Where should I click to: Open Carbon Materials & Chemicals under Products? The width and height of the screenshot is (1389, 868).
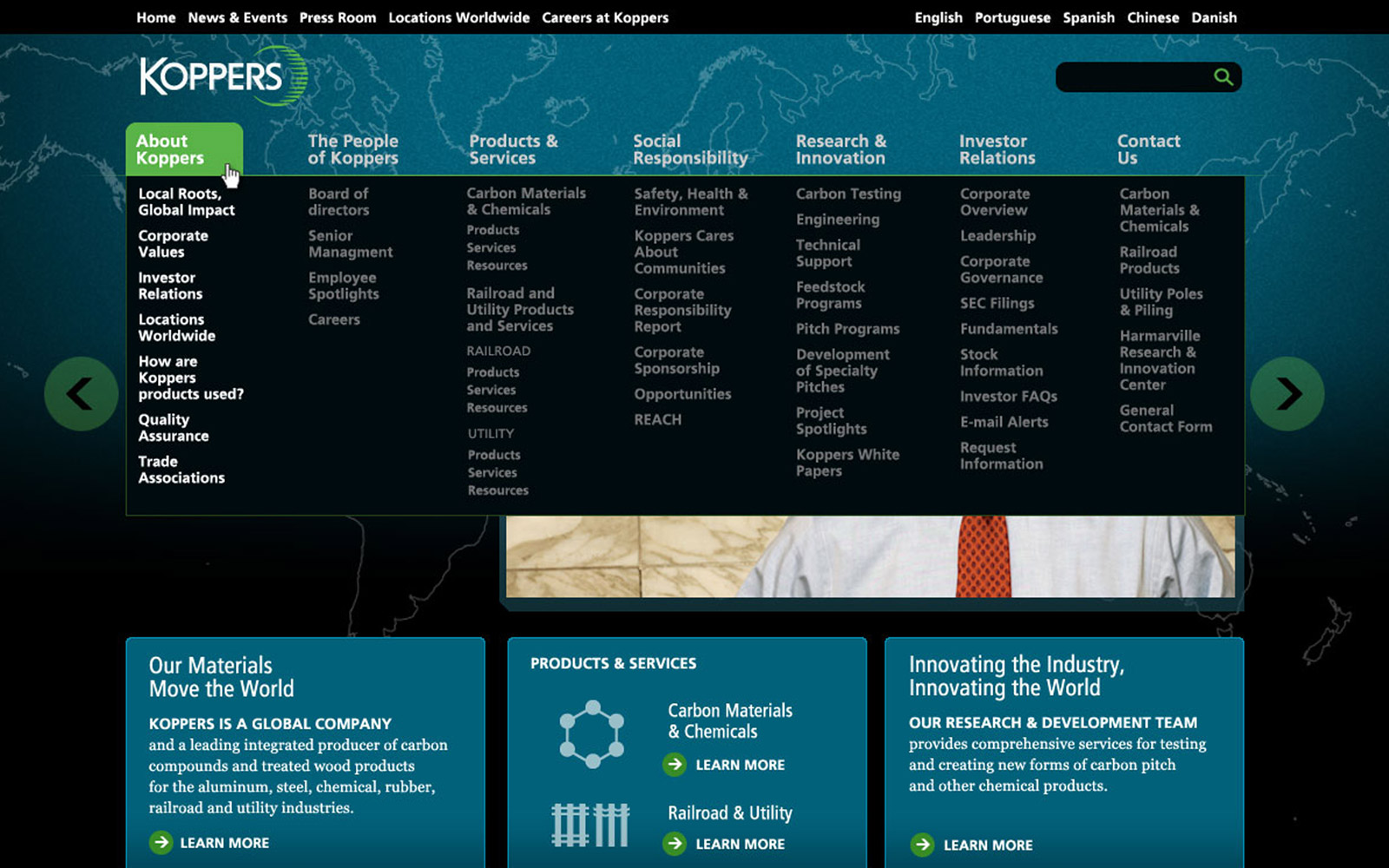[526, 201]
